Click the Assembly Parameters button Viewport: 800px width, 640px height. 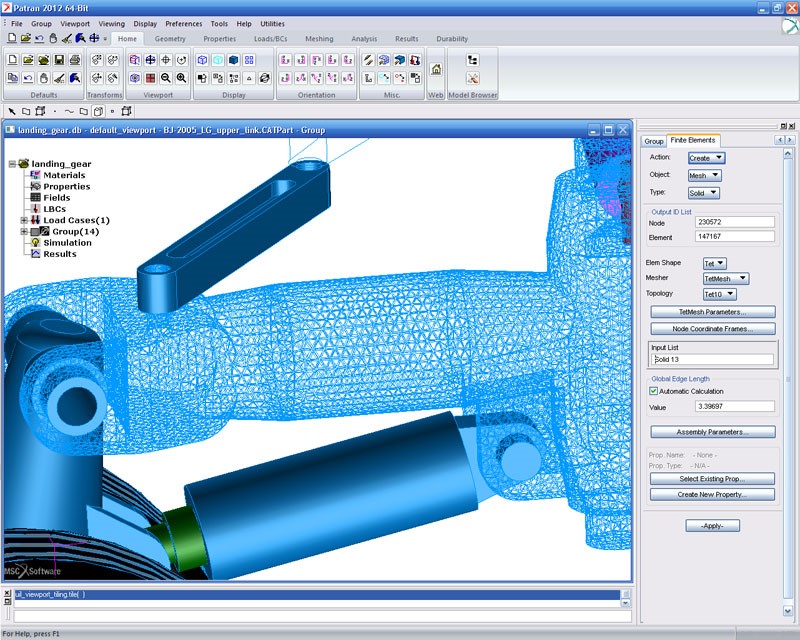[713, 432]
